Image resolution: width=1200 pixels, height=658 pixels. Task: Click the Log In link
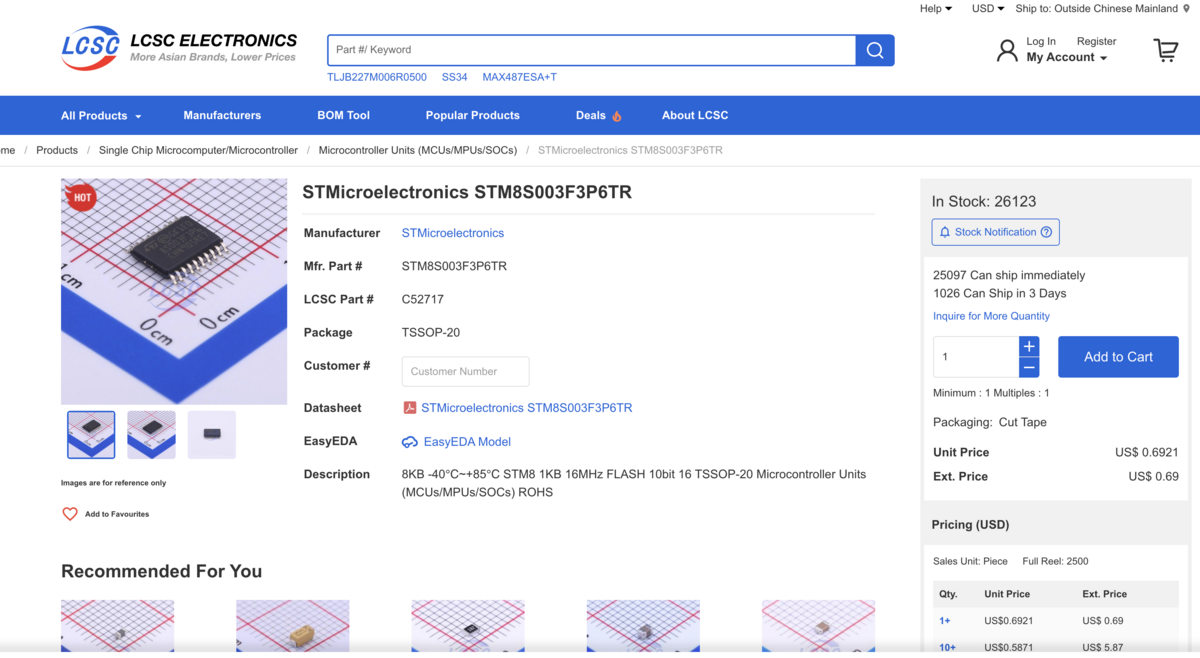coord(1041,41)
